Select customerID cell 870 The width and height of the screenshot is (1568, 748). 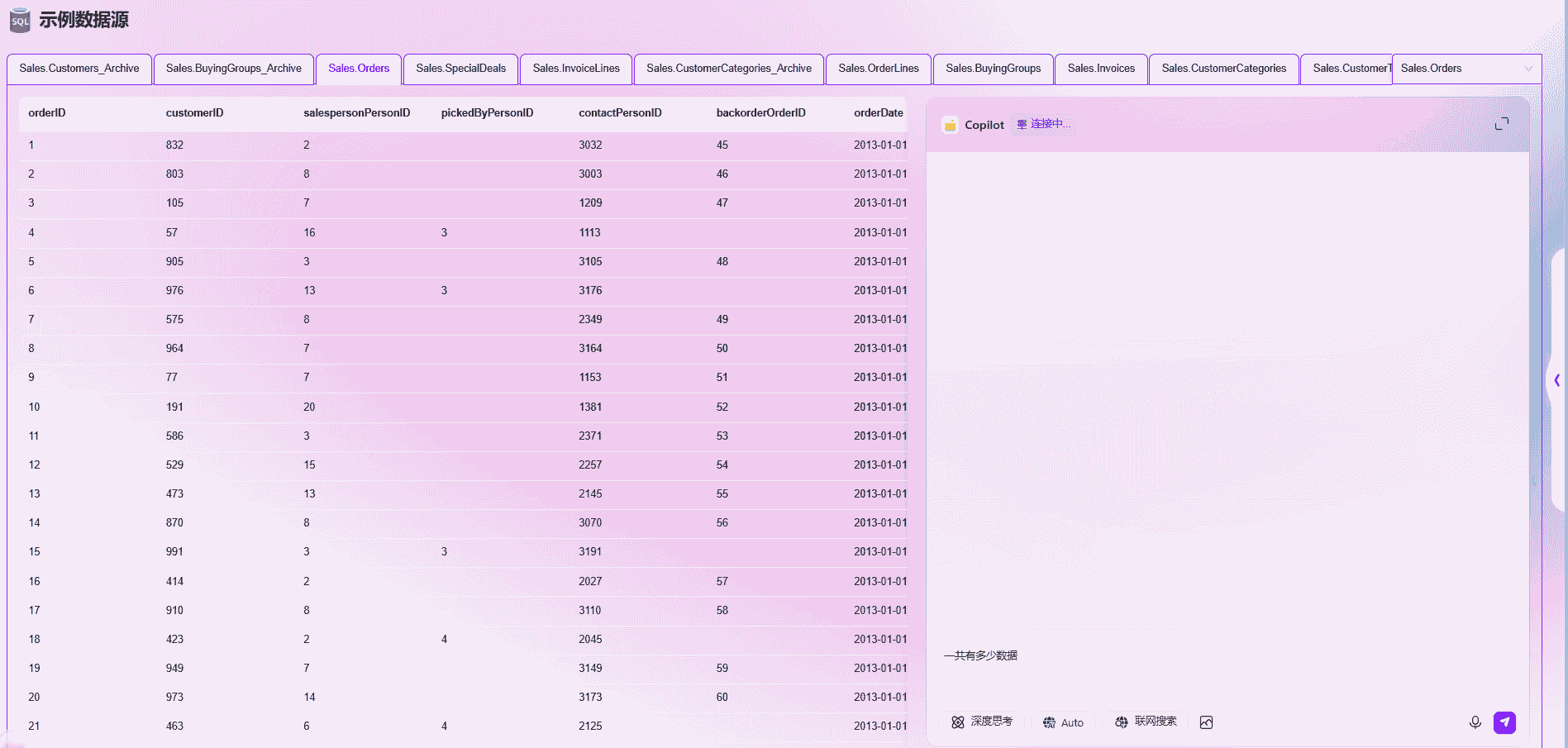click(174, 523)
